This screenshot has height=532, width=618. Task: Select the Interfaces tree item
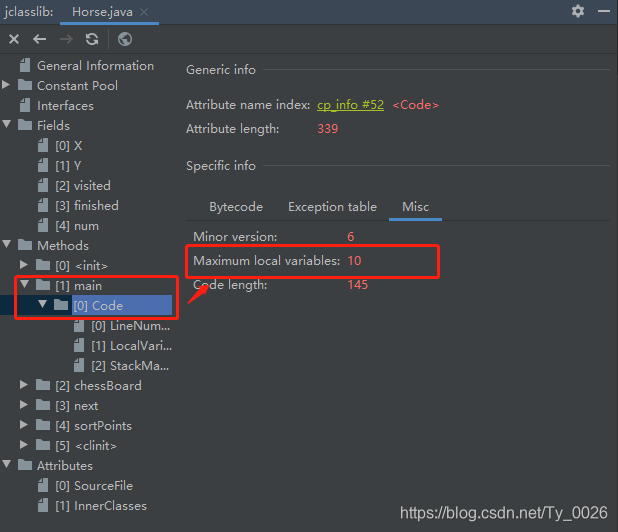(65, 106)
